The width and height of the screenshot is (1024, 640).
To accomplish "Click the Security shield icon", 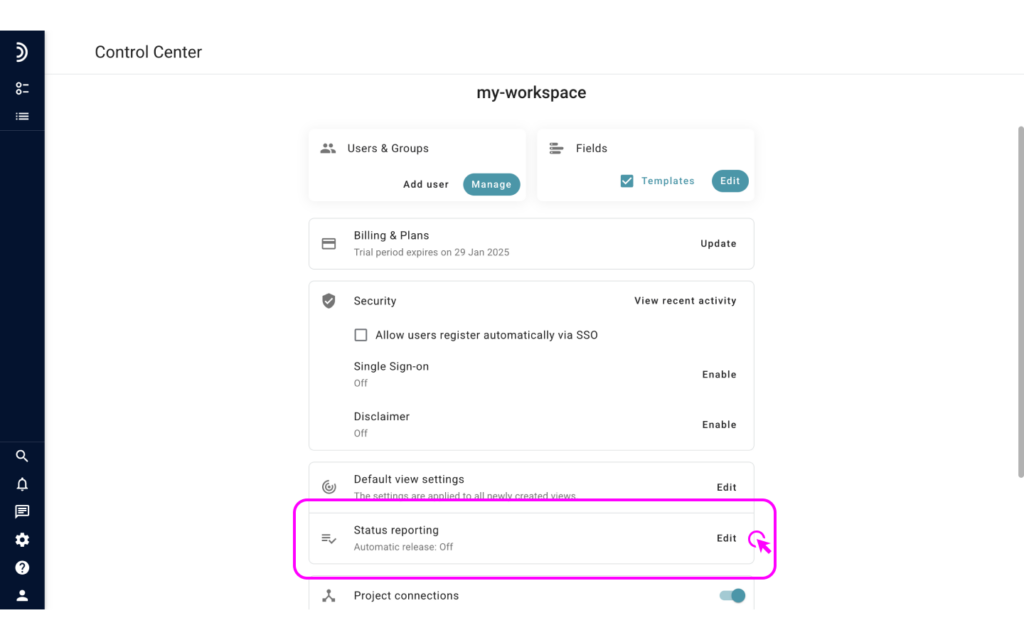I will pyautogui.click(x=329, y=300).
